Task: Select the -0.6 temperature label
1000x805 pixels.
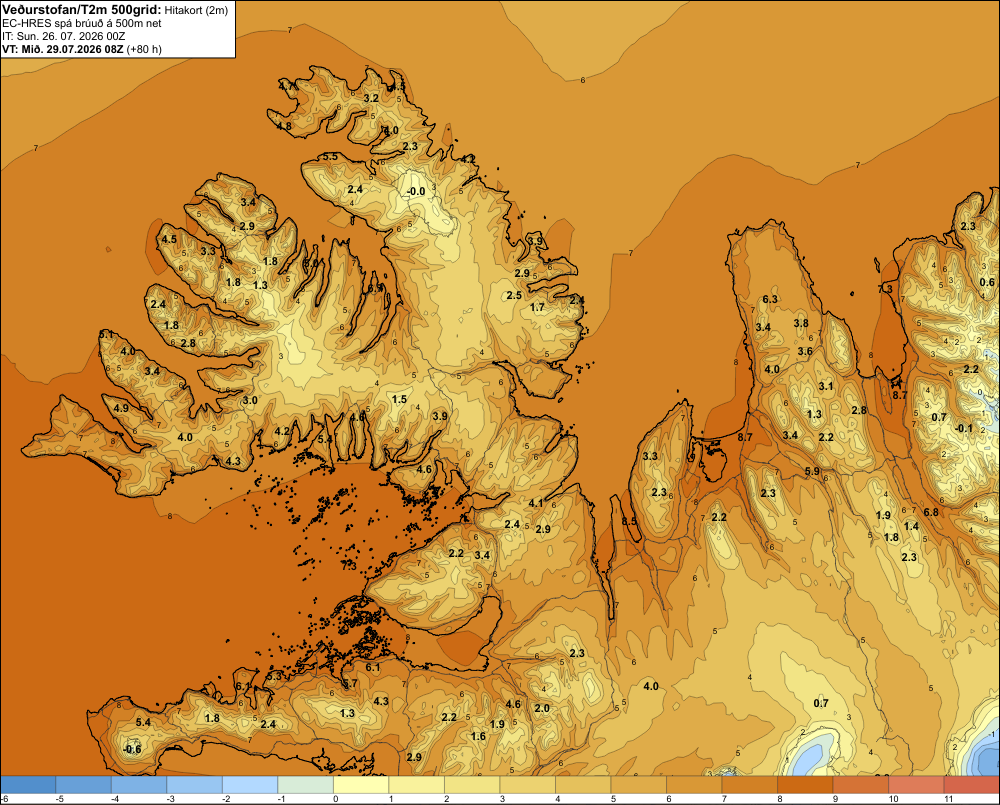Action: [x=132, y=750]
